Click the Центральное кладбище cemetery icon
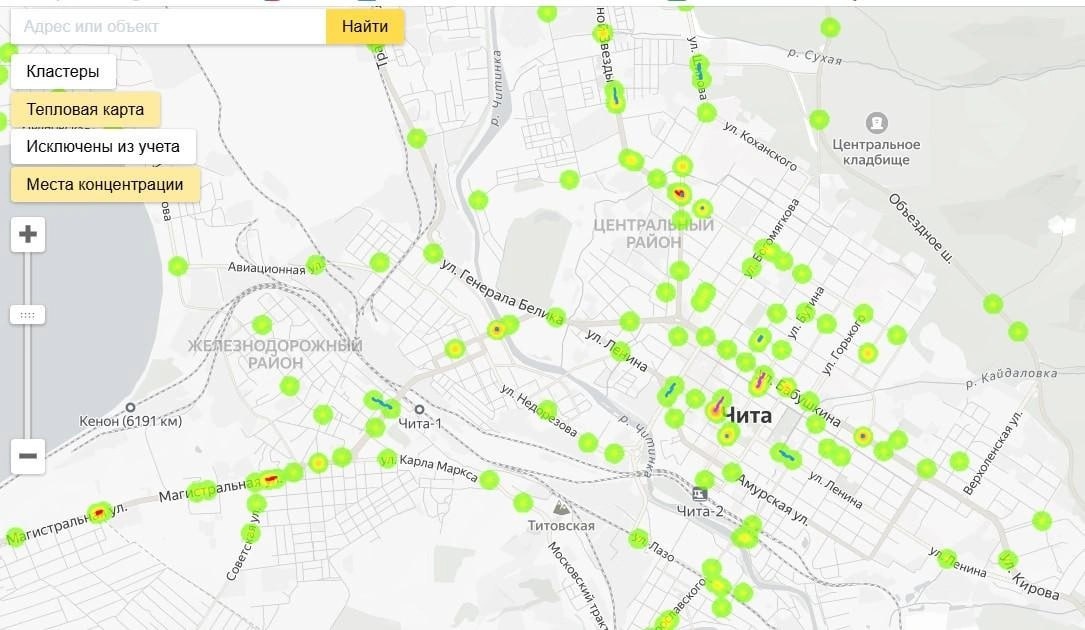Viewport: 1085px width, 630px height. [x=876, y=123]
